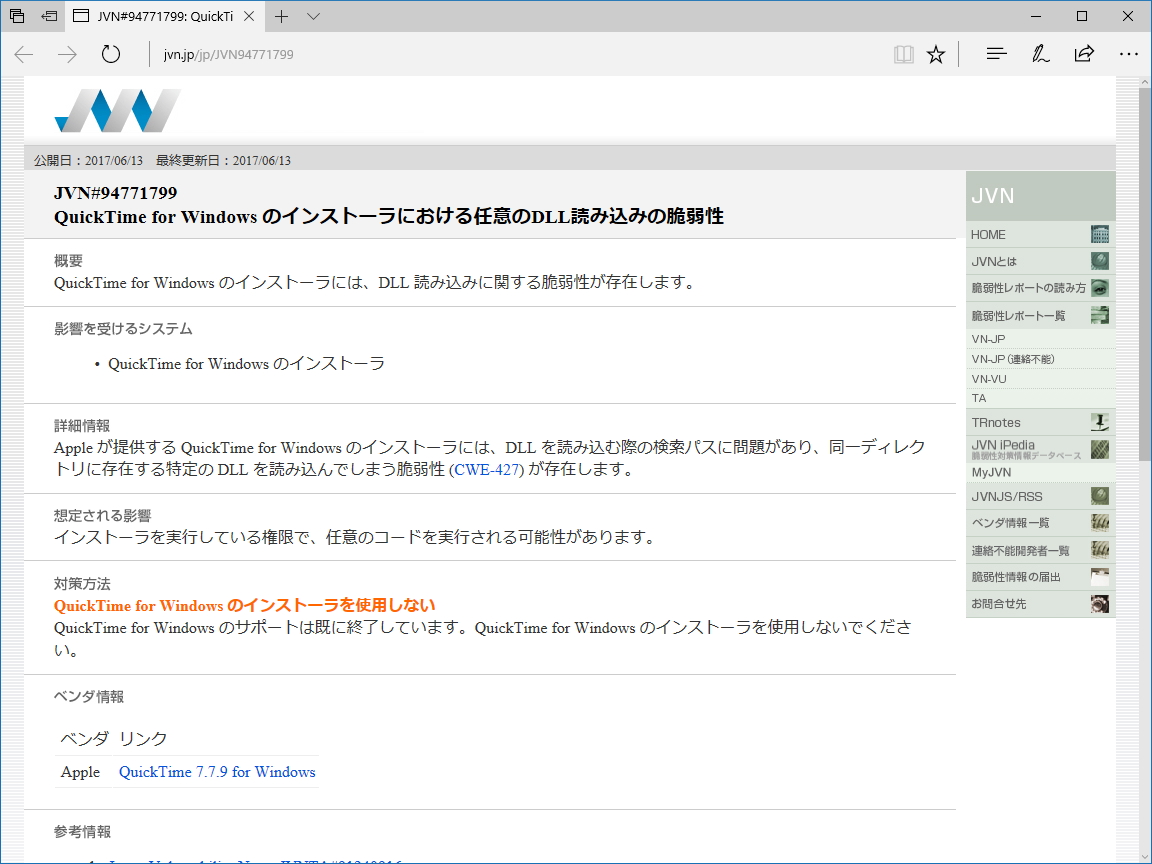Image resolution: width=1152 pixels, height=864 pixels.
Task: Open the MyJVN sidebar entry
Action: (989, 471)
